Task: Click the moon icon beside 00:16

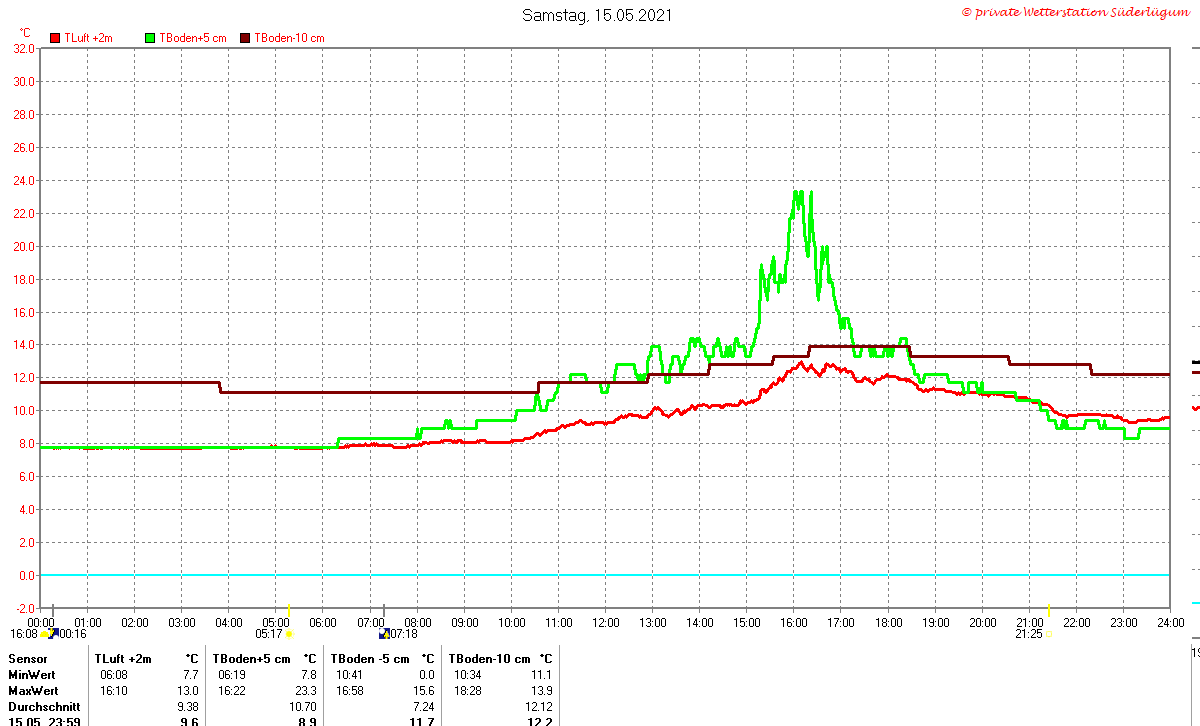Action: (x=54, y=633)
